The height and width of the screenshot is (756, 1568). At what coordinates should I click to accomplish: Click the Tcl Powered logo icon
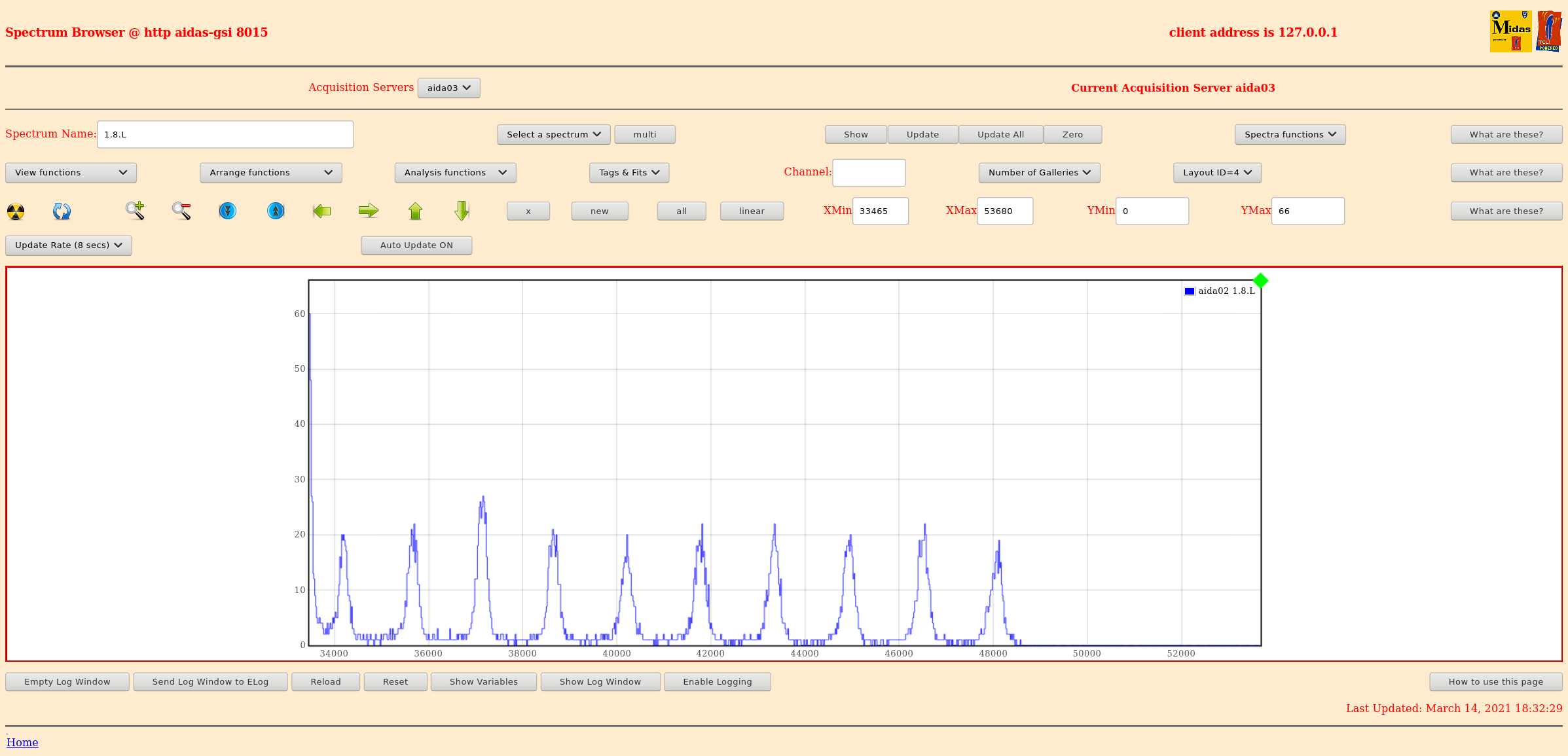(x=1548, y=31)
